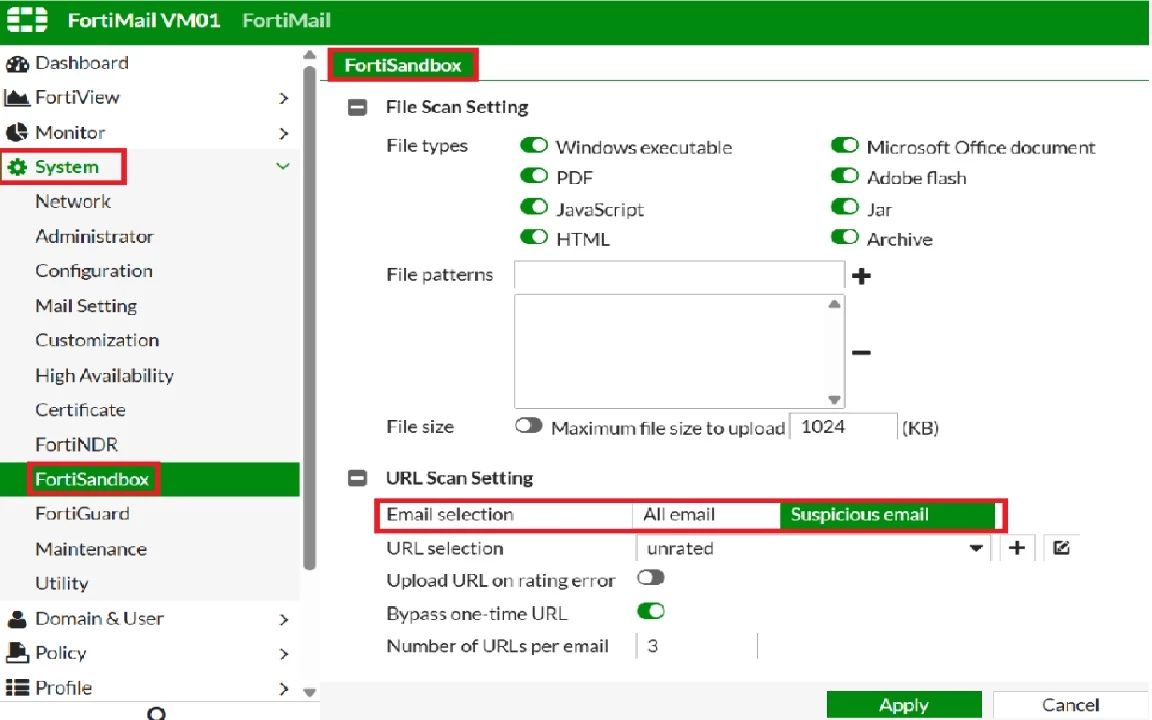
Task: Collapse URL Scan Setting section
Action: tap(357, 478)
